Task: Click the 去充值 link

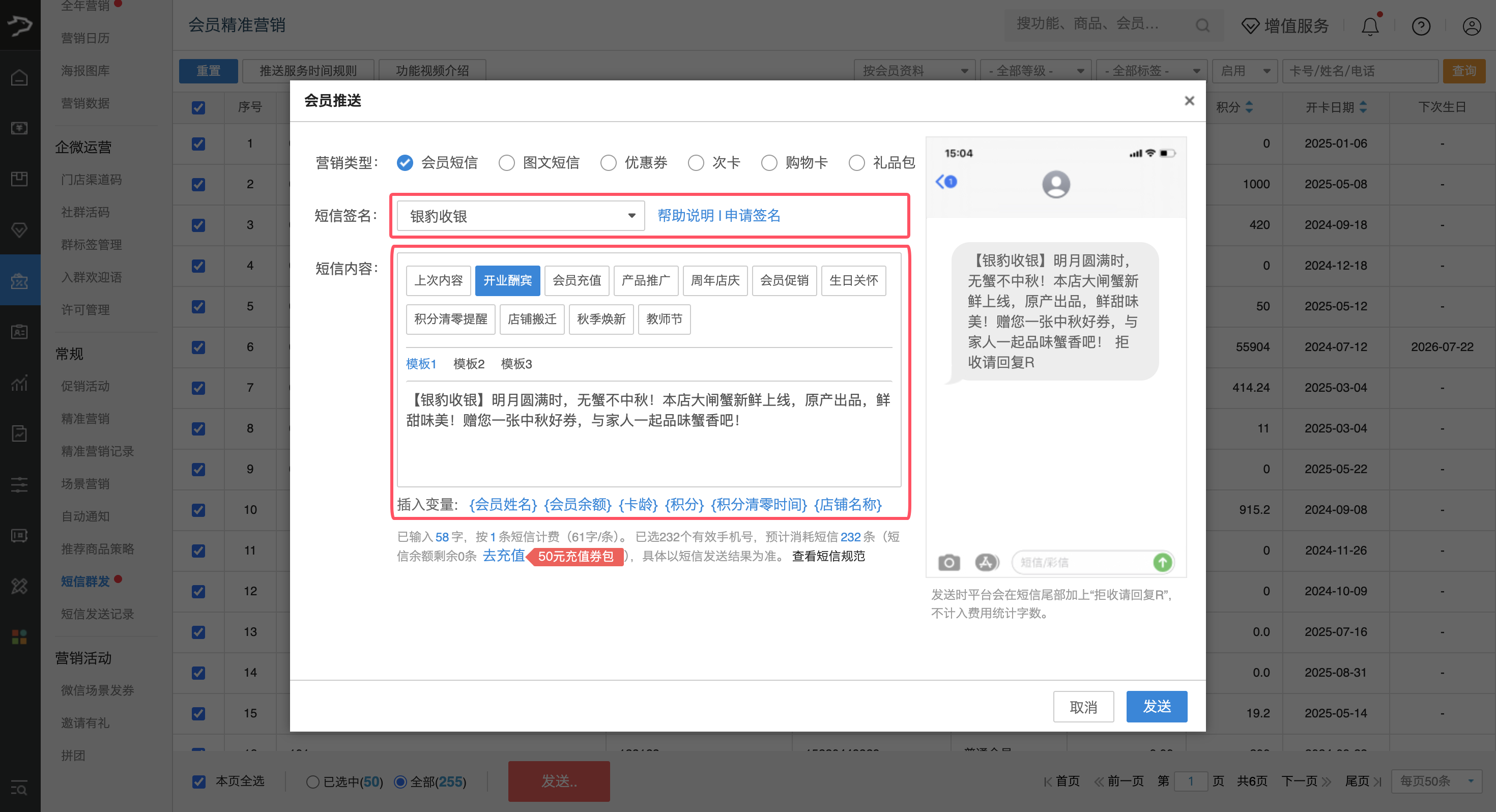Action: click(504, 556)
